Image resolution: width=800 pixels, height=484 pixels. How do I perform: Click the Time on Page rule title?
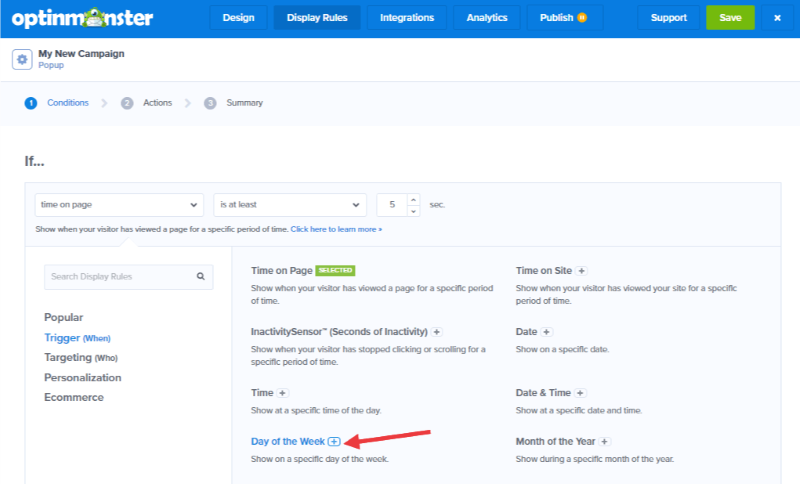(x=282, y=271)
